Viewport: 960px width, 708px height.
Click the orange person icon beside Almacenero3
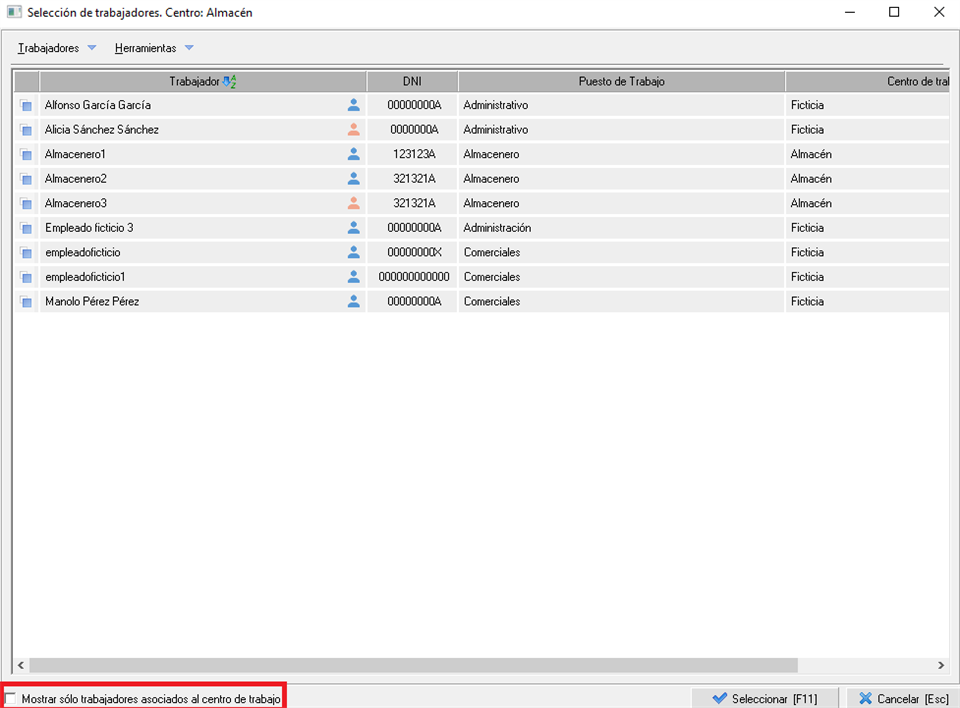pyautogui.click(x=353, y=203)
